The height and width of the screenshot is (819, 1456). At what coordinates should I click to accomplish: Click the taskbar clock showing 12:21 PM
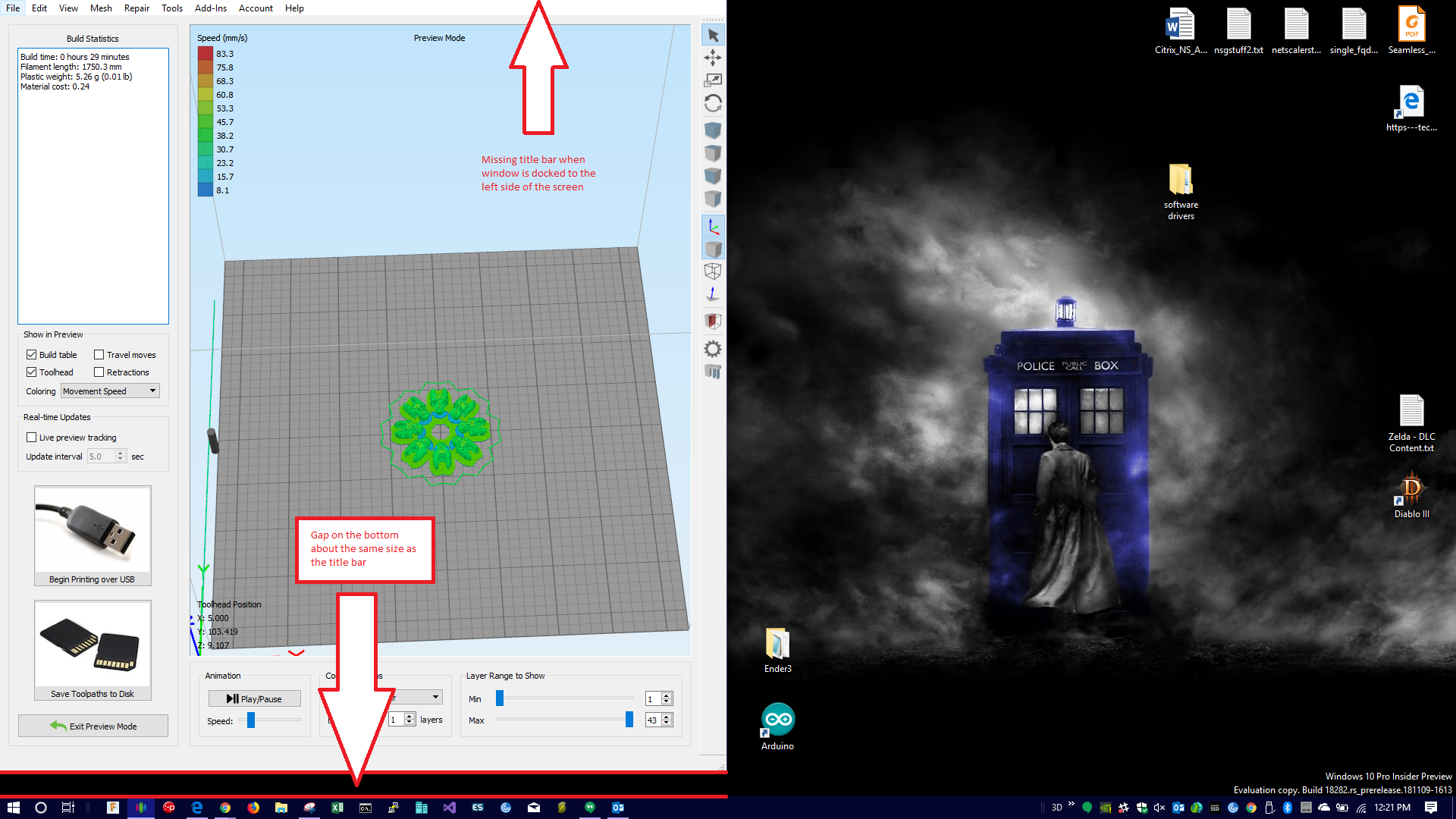pos(1392,808)
